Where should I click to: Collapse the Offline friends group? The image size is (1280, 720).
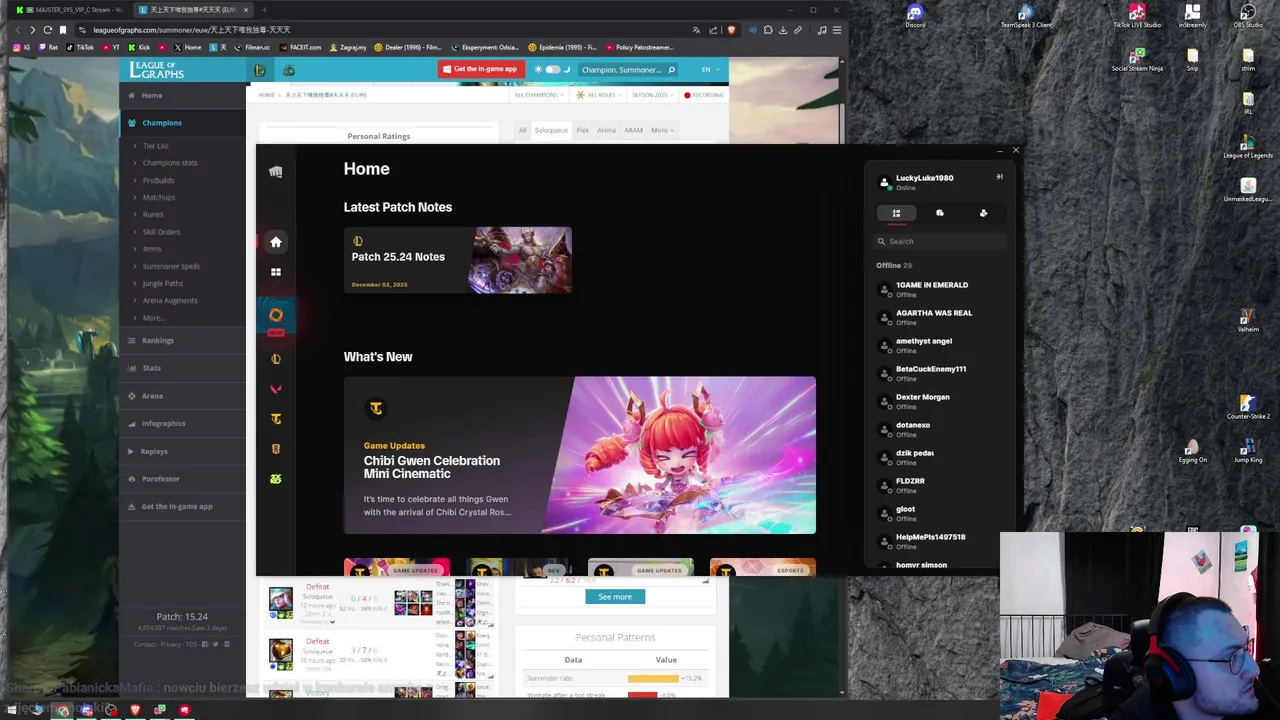click(x=894, y=265)
